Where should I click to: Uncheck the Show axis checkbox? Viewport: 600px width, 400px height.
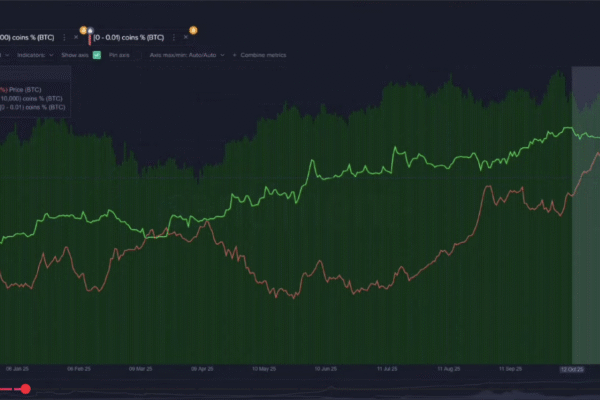tap(97, 55)
